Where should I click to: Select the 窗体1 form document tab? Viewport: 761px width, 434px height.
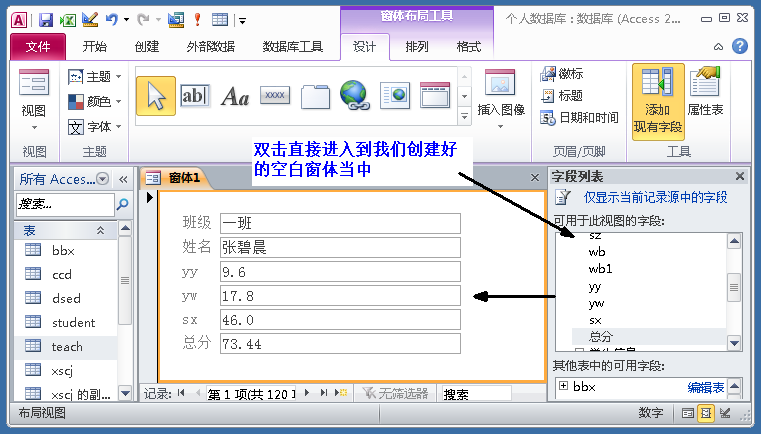(x=176, y=178)
